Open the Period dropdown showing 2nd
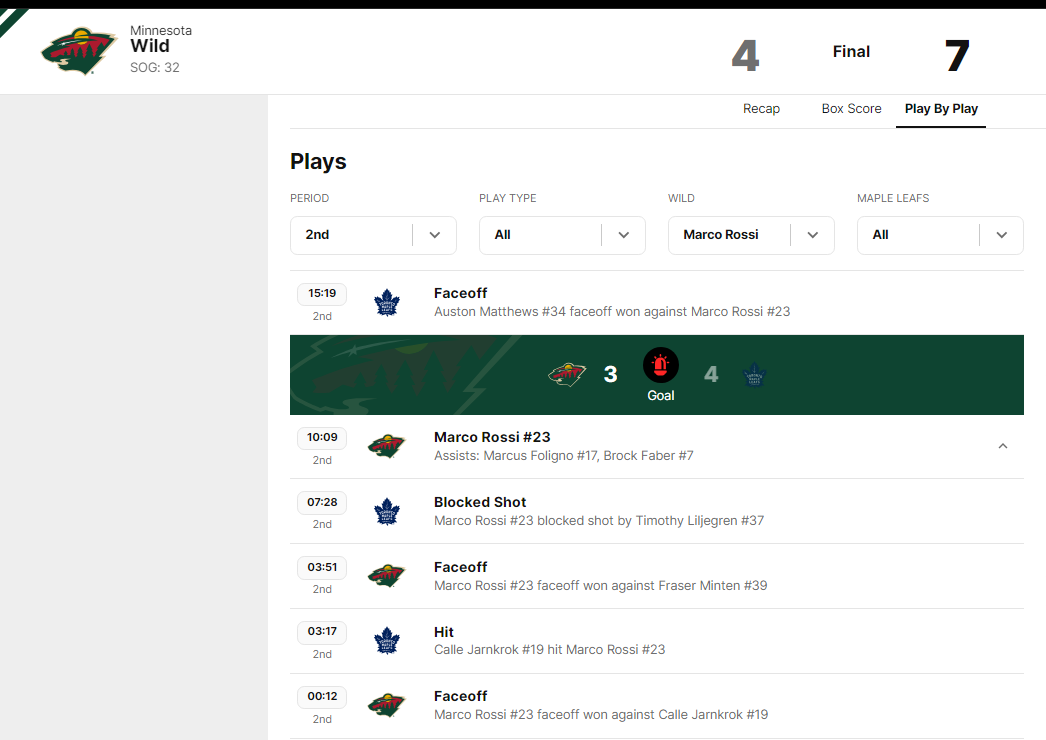 373,235
